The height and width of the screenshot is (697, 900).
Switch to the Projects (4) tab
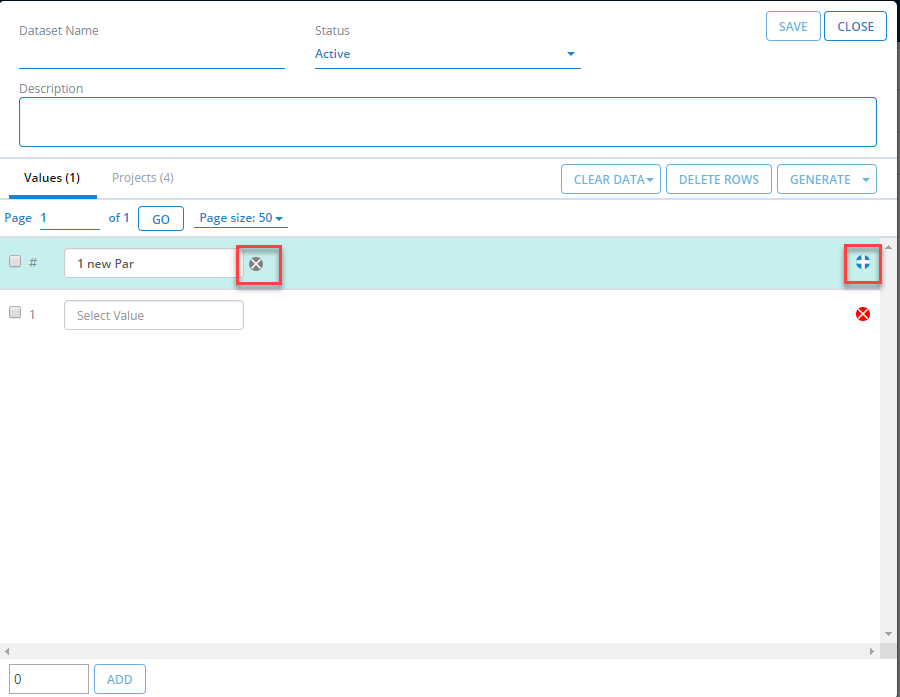tap(142, 177)
